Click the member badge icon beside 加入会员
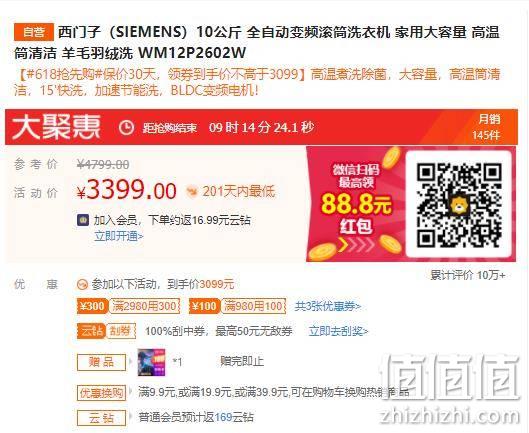529x433 pixels. pyautogui.click(x=83, y=220)
